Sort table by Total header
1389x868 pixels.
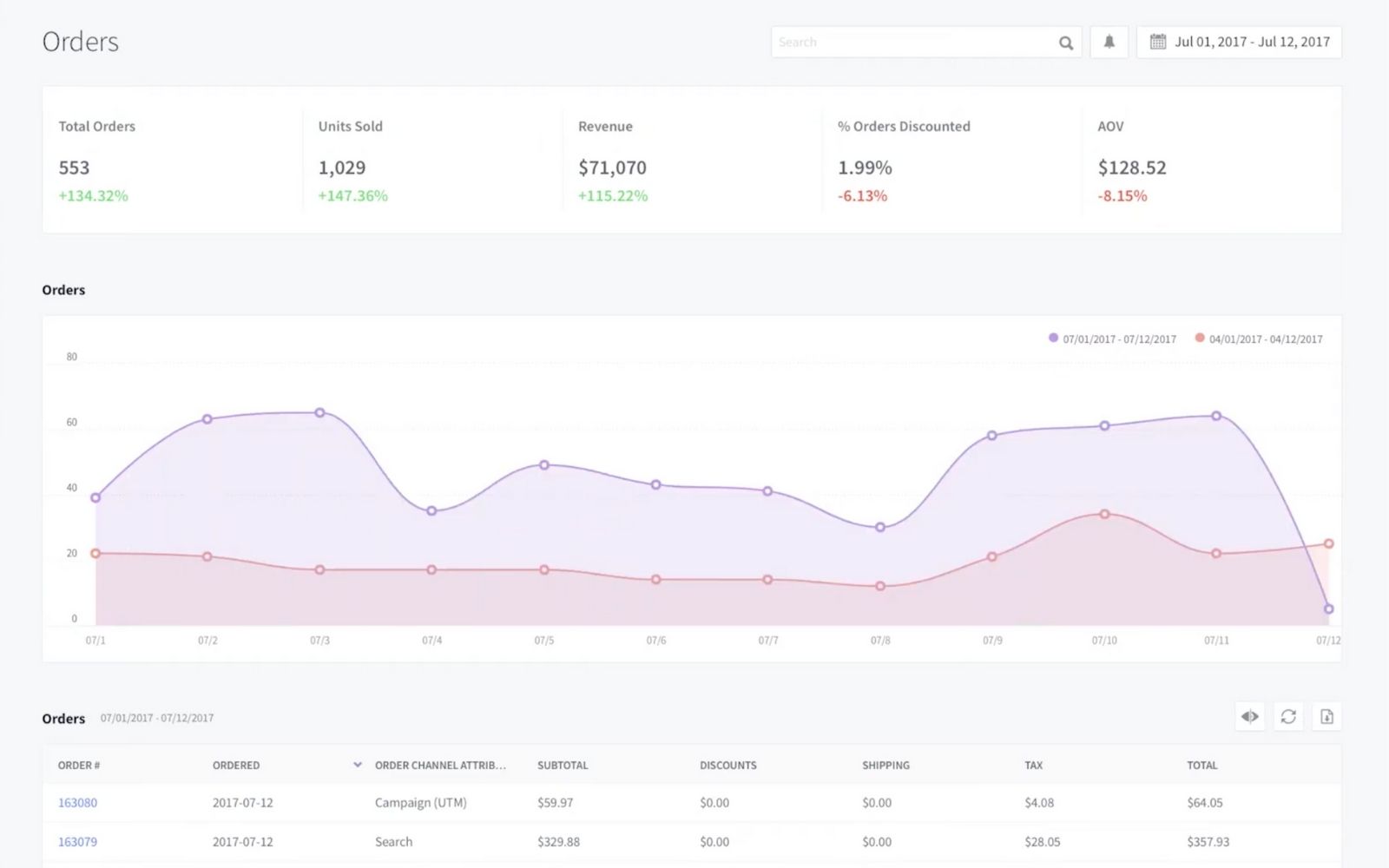1202,766
